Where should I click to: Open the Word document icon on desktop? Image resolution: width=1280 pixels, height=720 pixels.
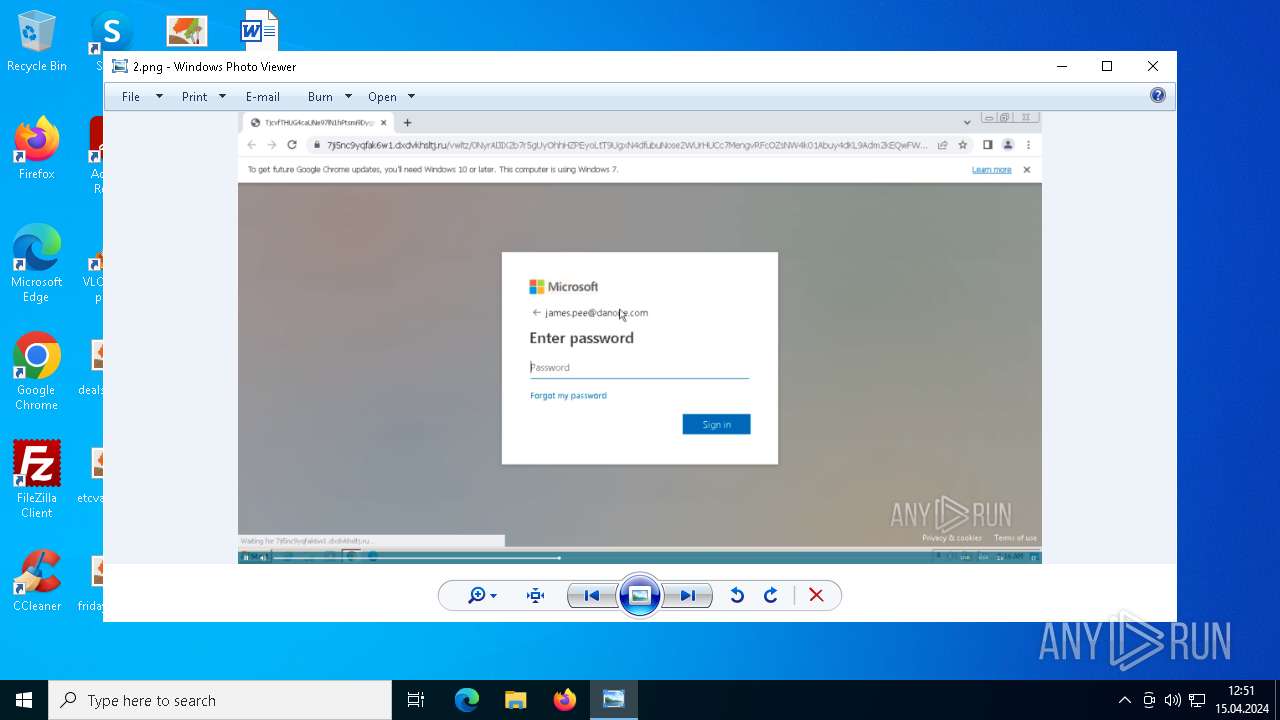tap(259, 30)
